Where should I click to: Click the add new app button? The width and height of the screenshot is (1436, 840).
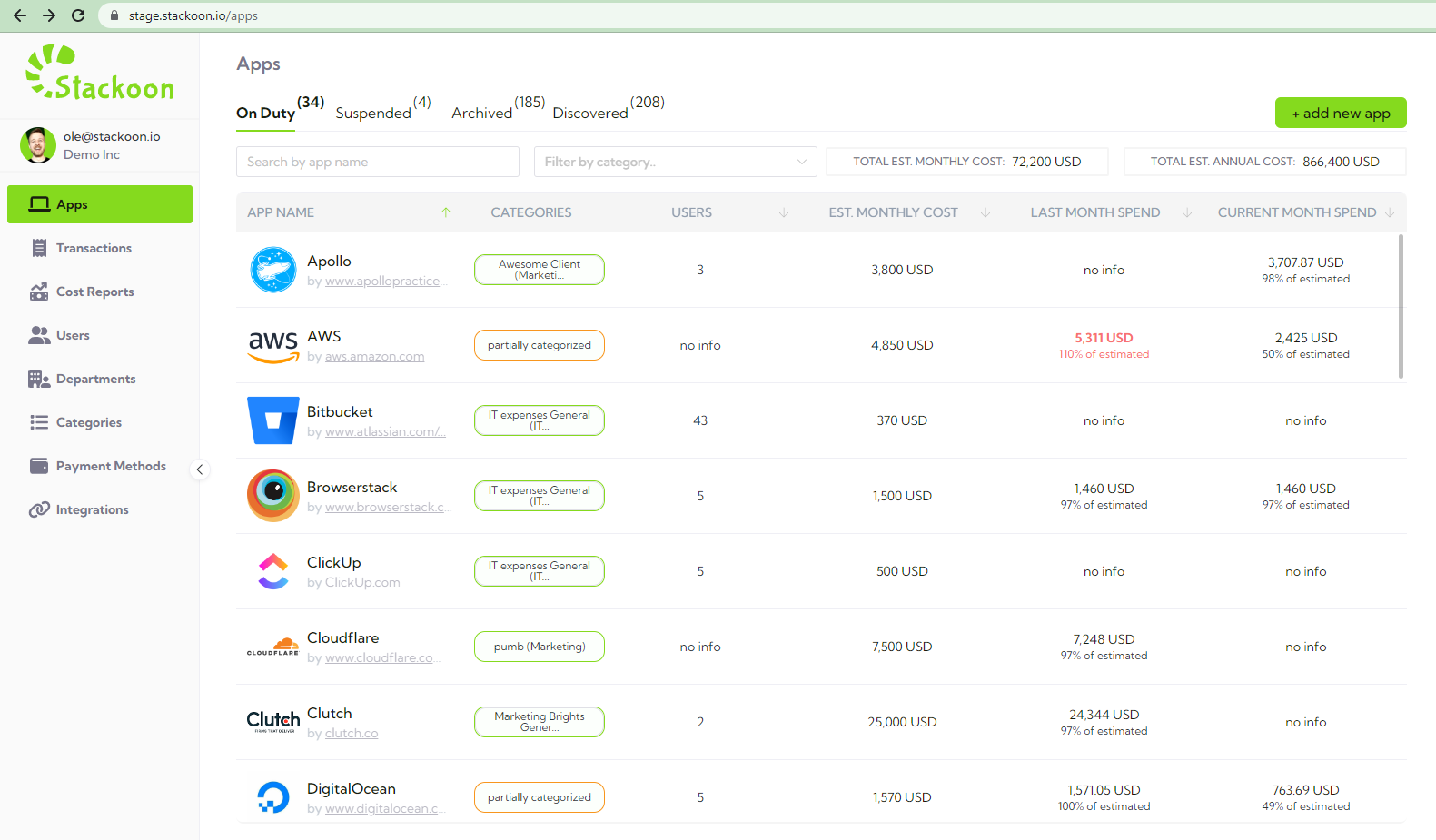point(1341,113)
